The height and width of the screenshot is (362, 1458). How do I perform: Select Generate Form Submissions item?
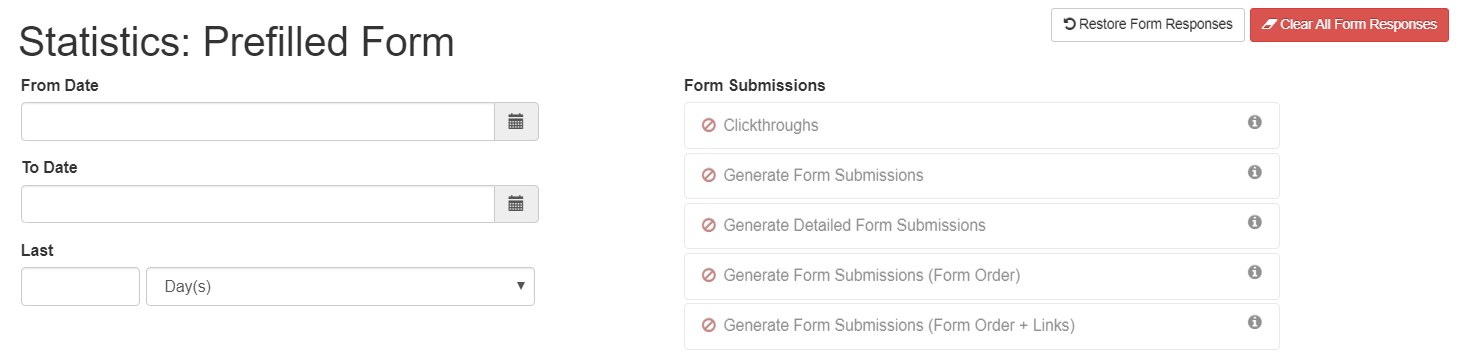coord(982,175)
